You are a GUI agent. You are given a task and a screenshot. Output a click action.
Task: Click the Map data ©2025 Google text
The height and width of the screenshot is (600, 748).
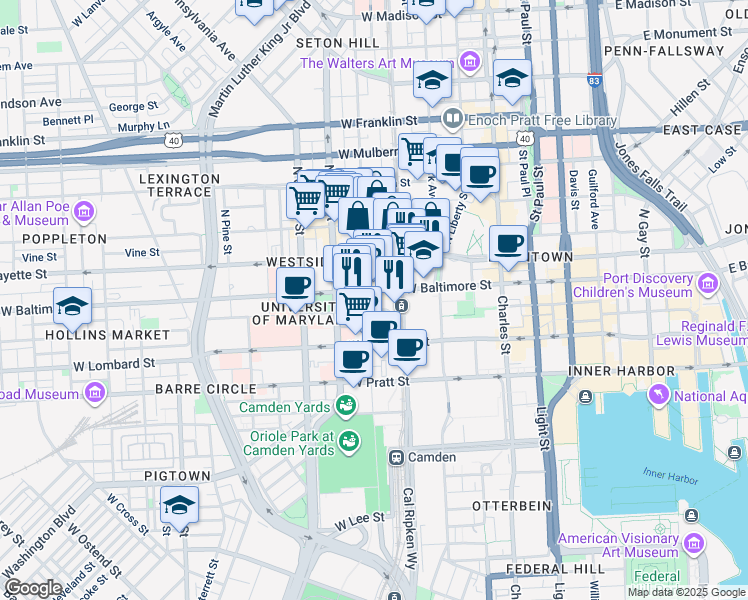[686, 592]
